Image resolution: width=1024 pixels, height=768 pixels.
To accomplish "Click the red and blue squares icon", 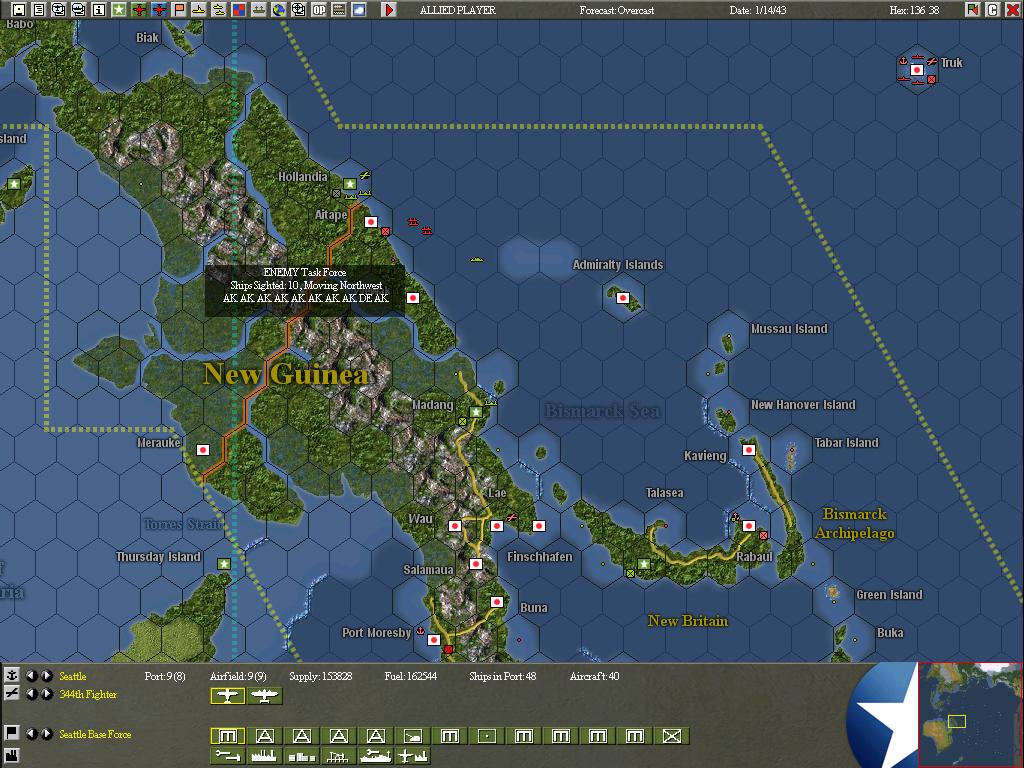I will 239,10.
